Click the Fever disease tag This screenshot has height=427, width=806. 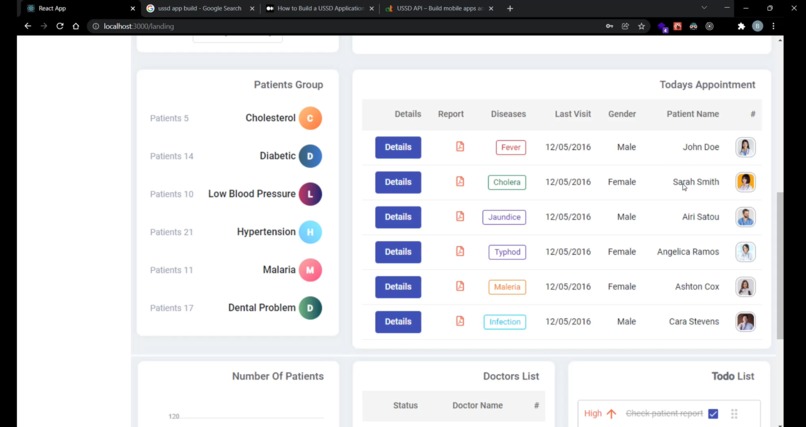(x=511, y=147)
